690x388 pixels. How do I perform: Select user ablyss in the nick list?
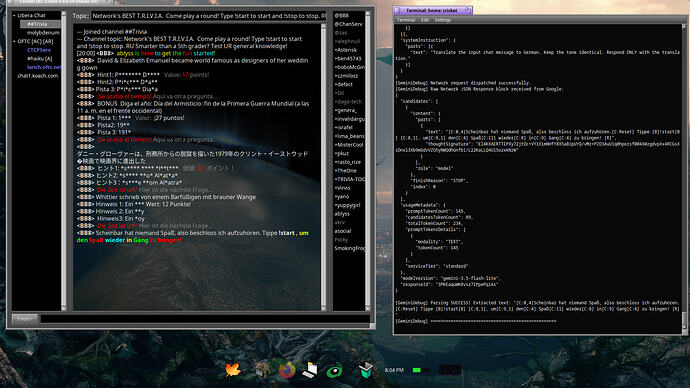(x=342, y=214)
